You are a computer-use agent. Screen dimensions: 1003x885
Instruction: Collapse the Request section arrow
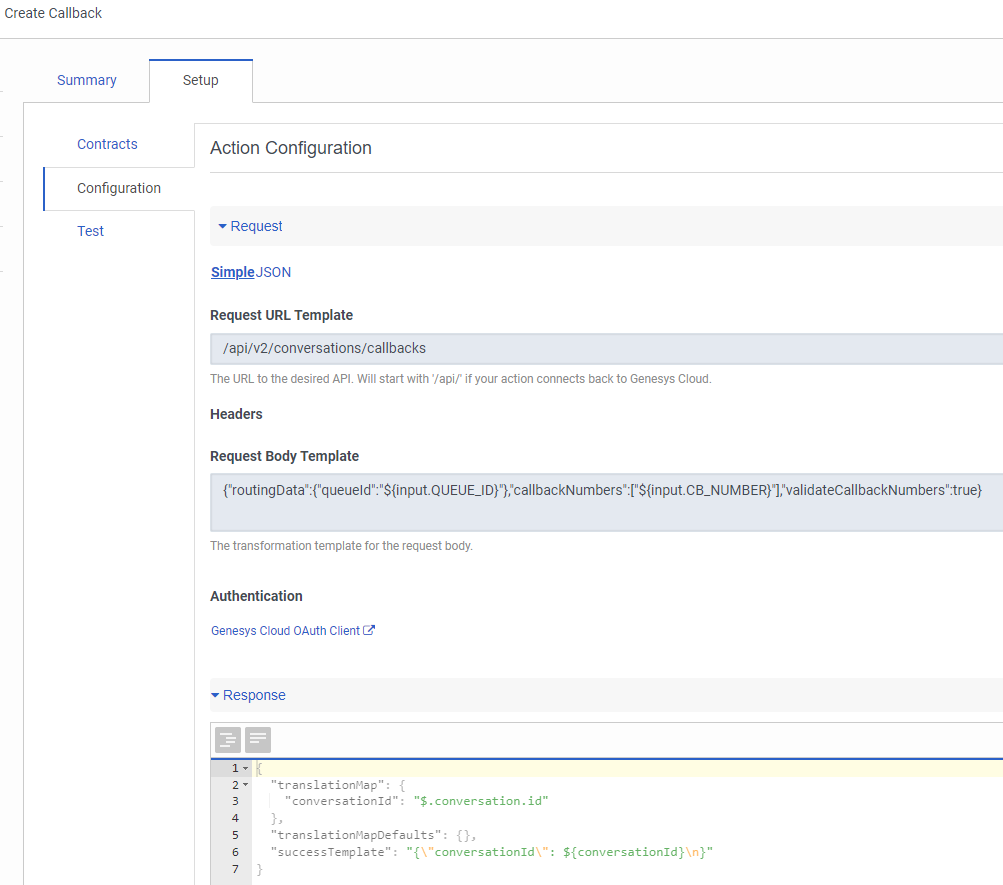click(222, 227)
